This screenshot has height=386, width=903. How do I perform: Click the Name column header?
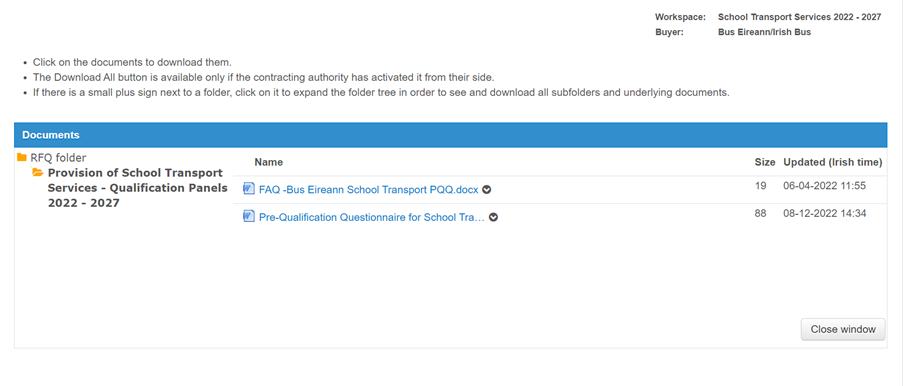tap(268, 162)
